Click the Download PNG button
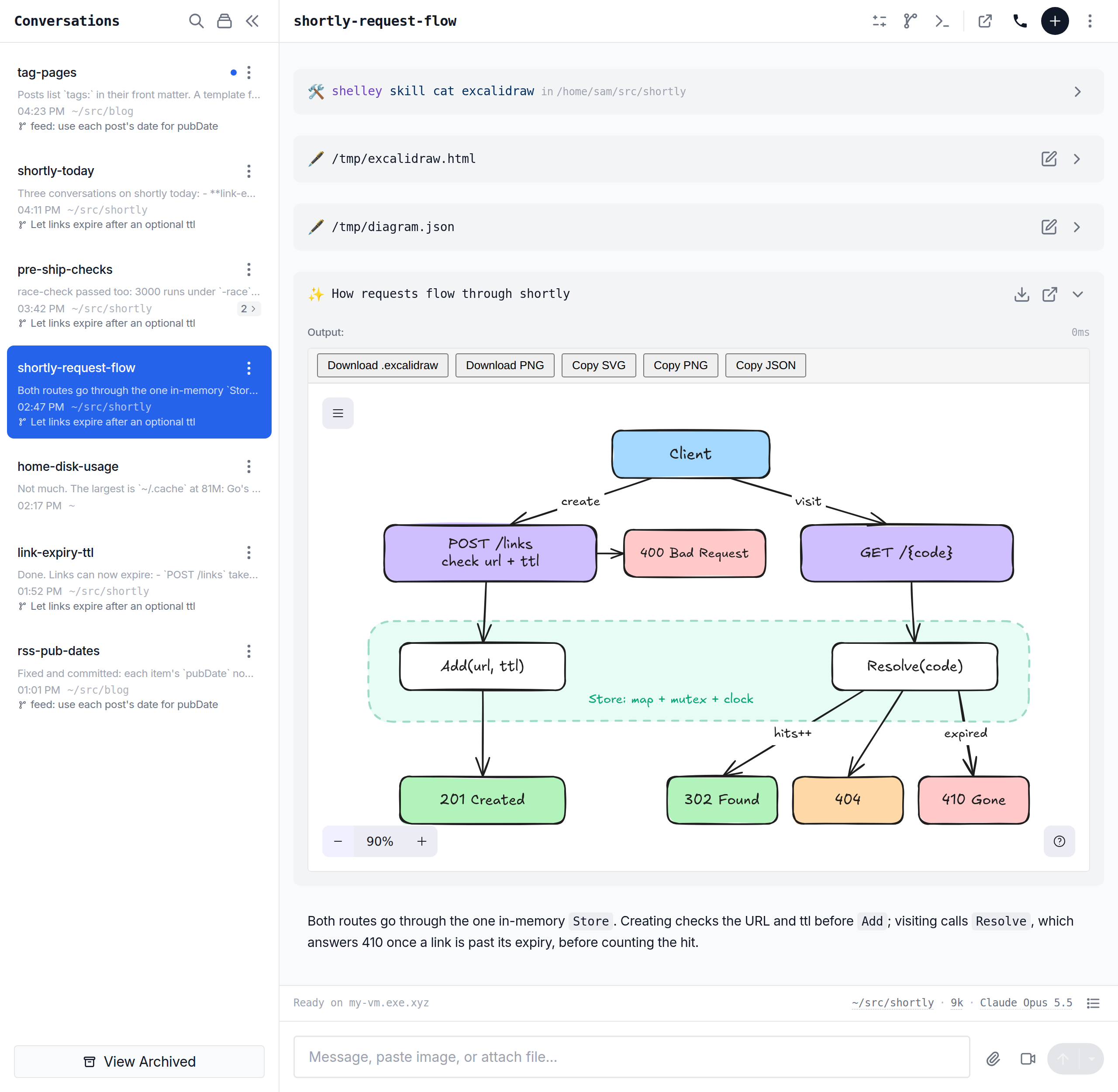The width and height of the screenshot is (1118, 1092). point(504,365)
